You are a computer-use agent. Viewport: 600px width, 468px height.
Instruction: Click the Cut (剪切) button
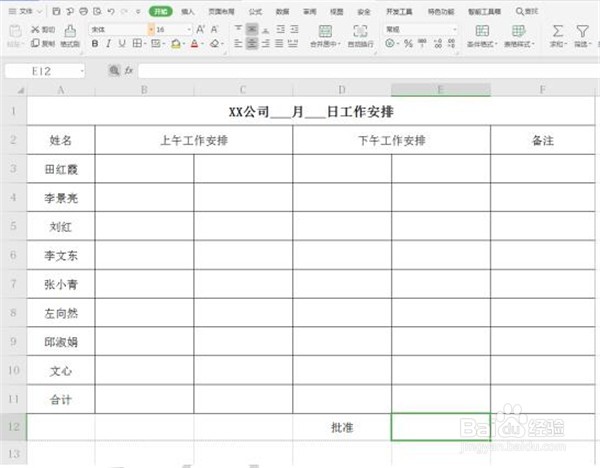[x=43, y=29]
